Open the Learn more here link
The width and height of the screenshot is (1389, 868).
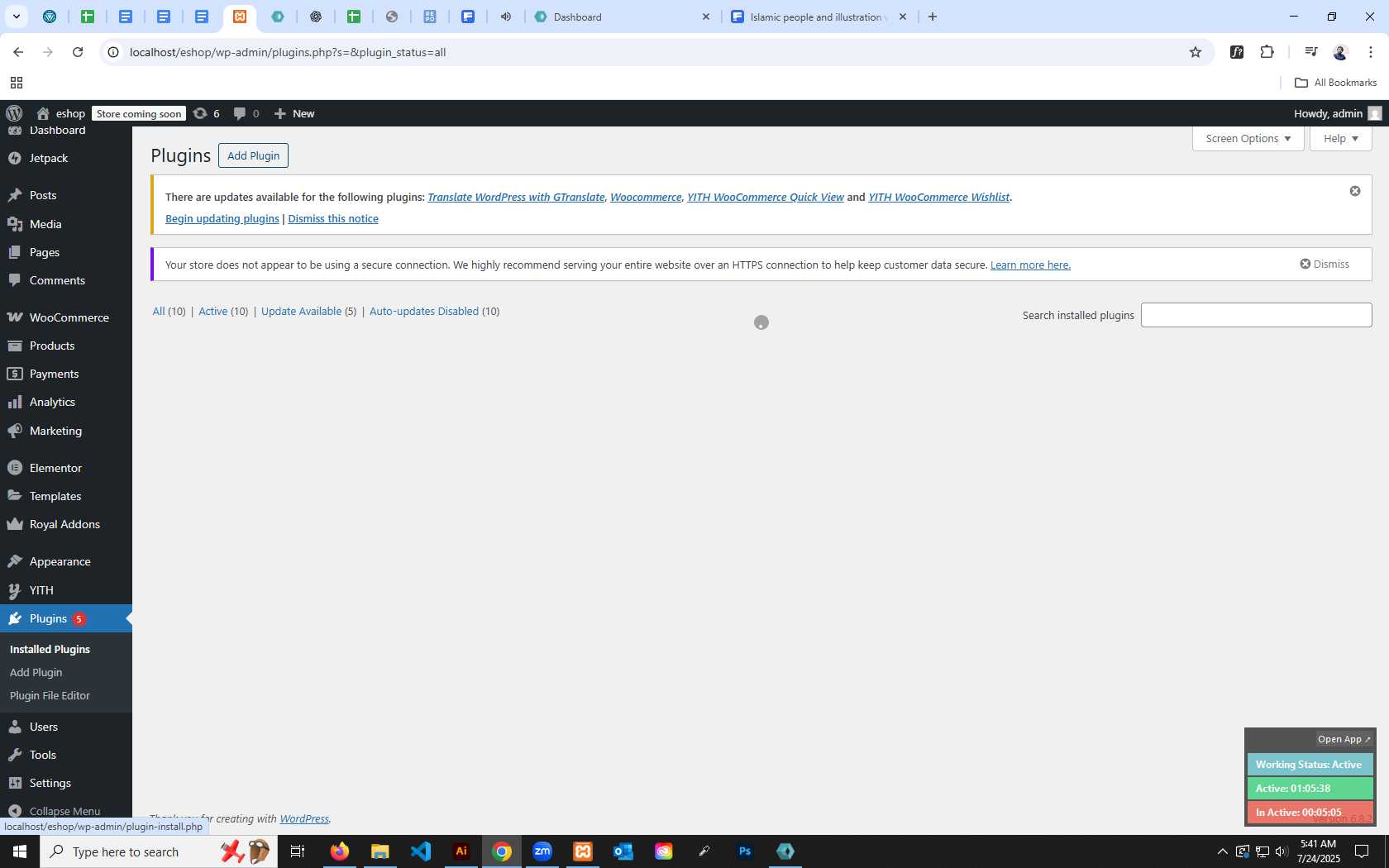point(1030,265)
